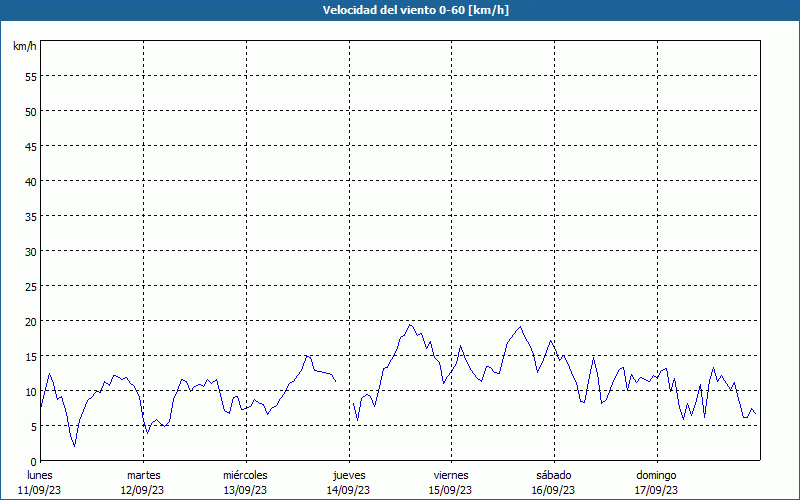The height and width of the screenshot is (500, 800).
Task: Select the 40 value on the y-axis
Action: click(31, 181)
